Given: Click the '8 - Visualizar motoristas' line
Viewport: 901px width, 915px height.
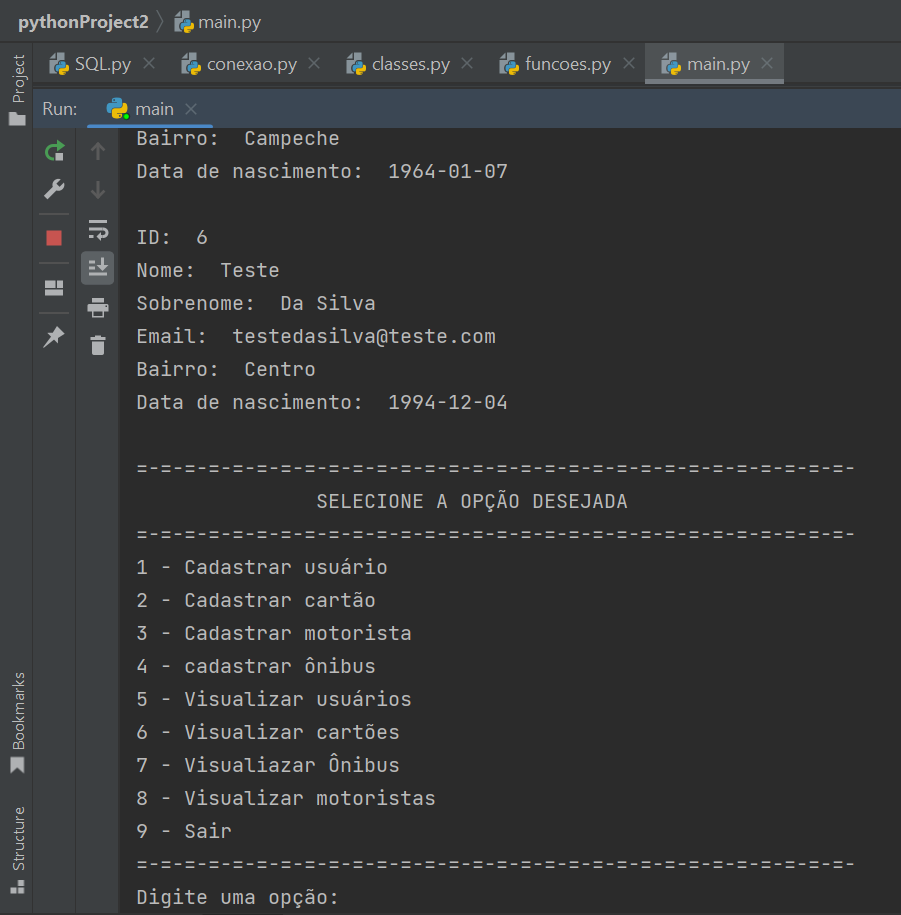Looking at the screenshot, I should coord(286,798).
